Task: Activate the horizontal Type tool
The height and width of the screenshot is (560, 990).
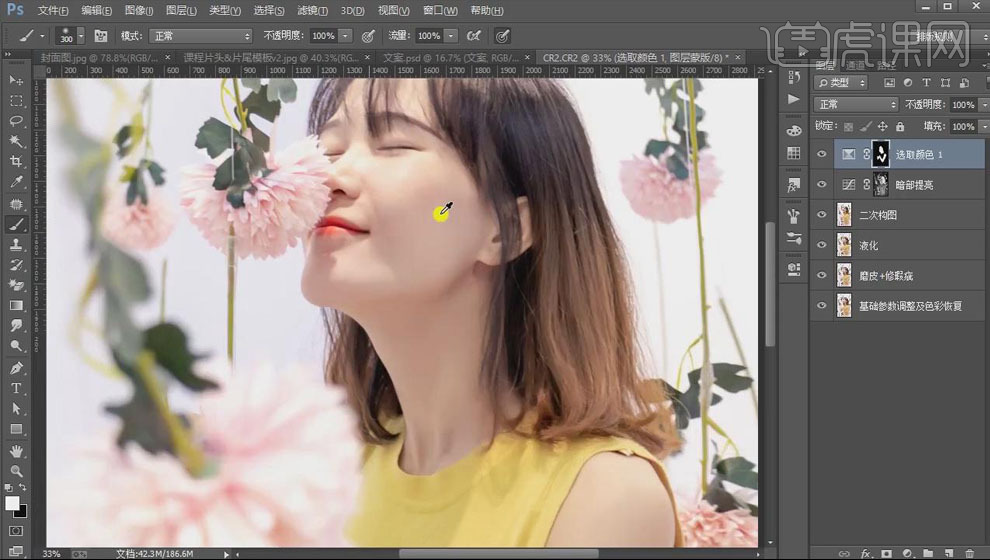Action: pos(16,388)
